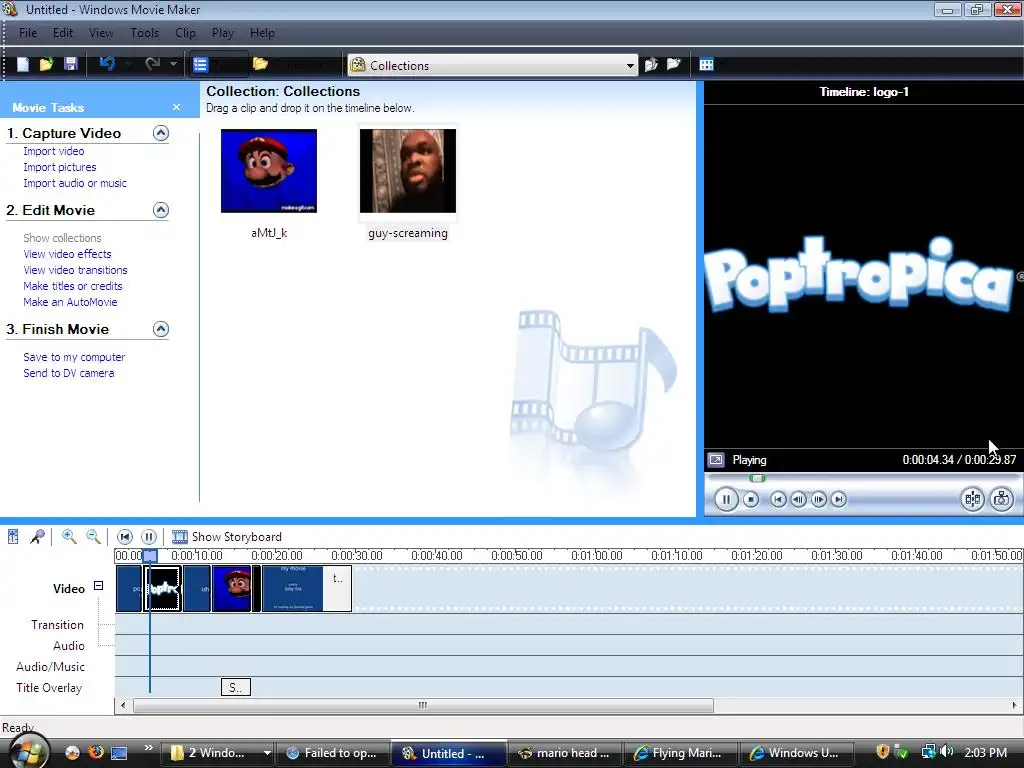
Task: Click View video effects
Action: [67, 254]
